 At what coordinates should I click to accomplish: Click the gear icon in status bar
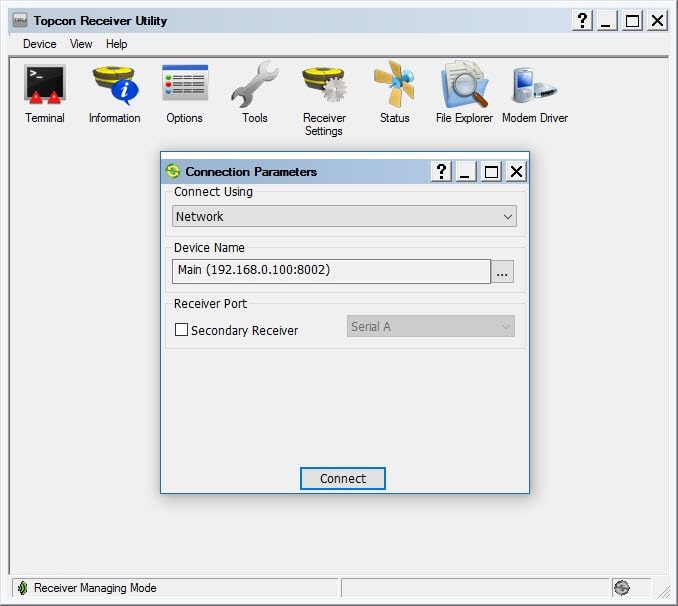coord(622,588)
